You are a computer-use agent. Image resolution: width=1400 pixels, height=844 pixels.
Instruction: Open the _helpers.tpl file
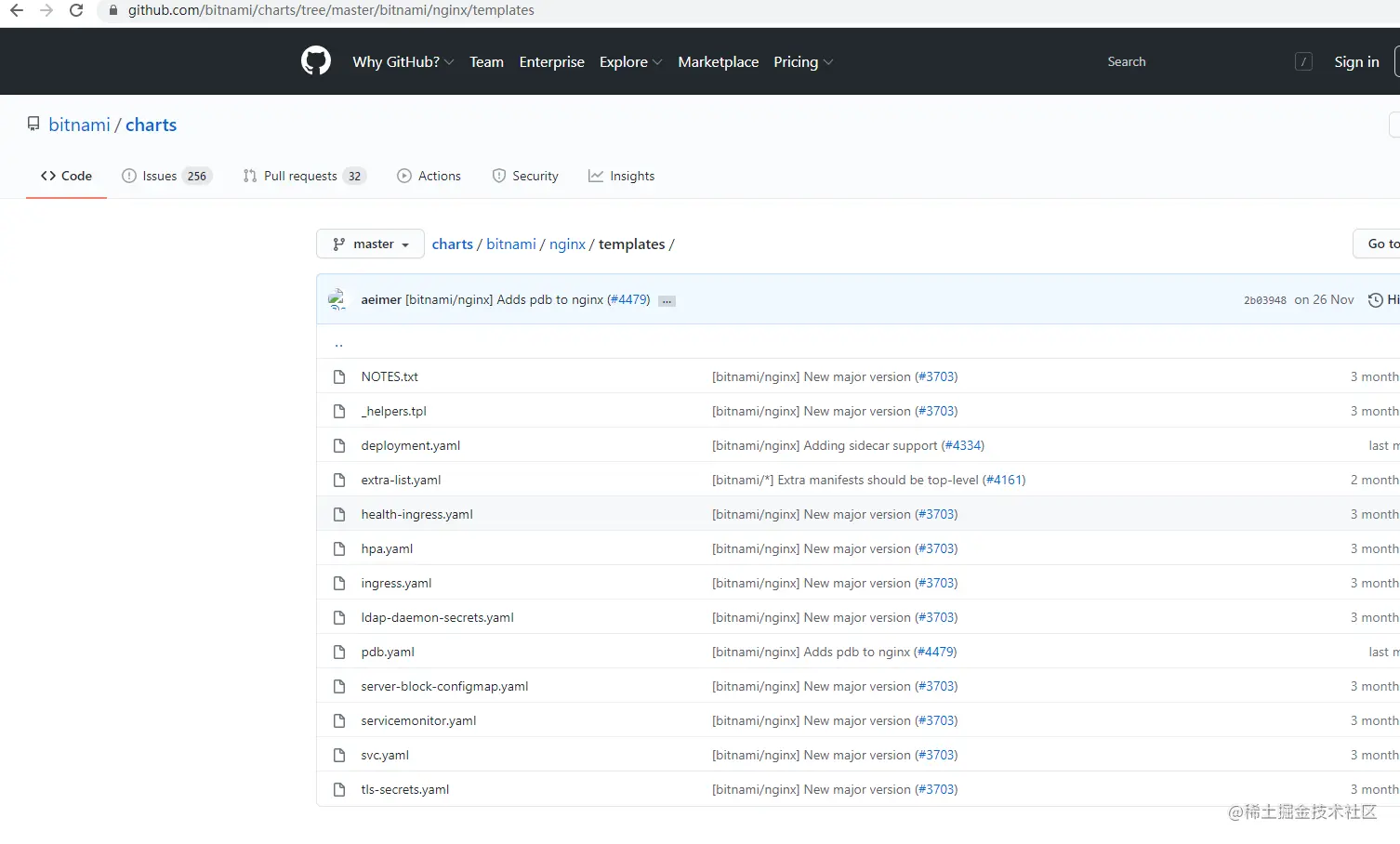393,411
